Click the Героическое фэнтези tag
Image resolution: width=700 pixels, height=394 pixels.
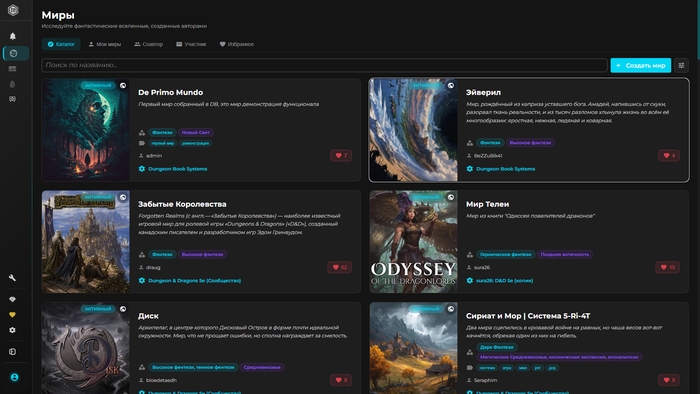[x=505, y=254]
